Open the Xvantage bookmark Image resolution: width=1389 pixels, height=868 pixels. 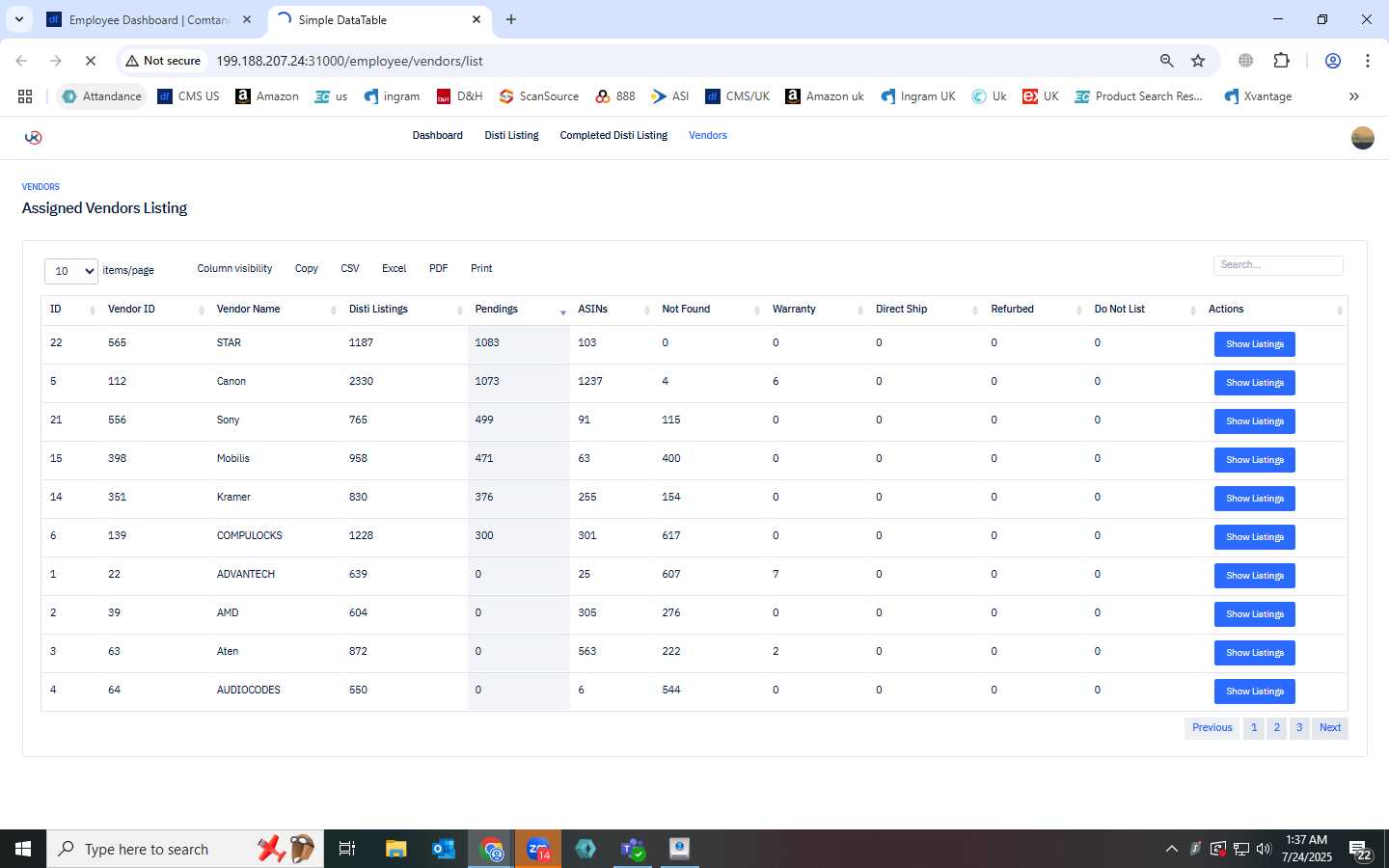click(x=1258, y=96)
